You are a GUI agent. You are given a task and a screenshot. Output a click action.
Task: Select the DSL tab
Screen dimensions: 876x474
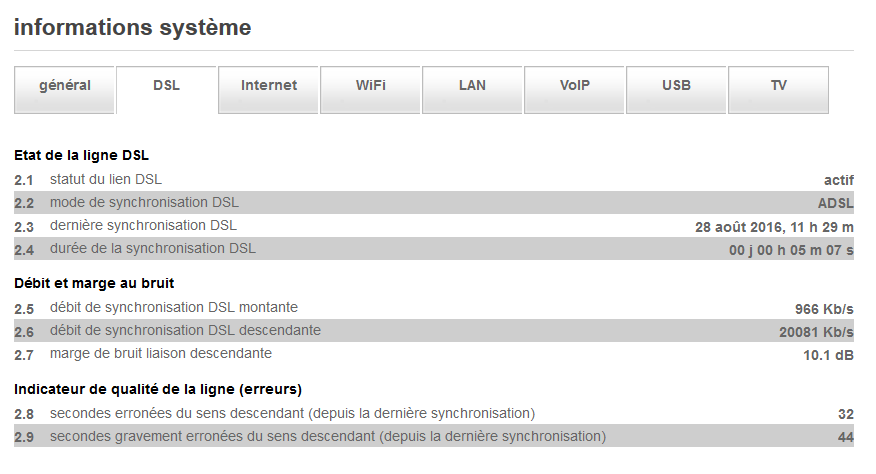tap(167, 86)
